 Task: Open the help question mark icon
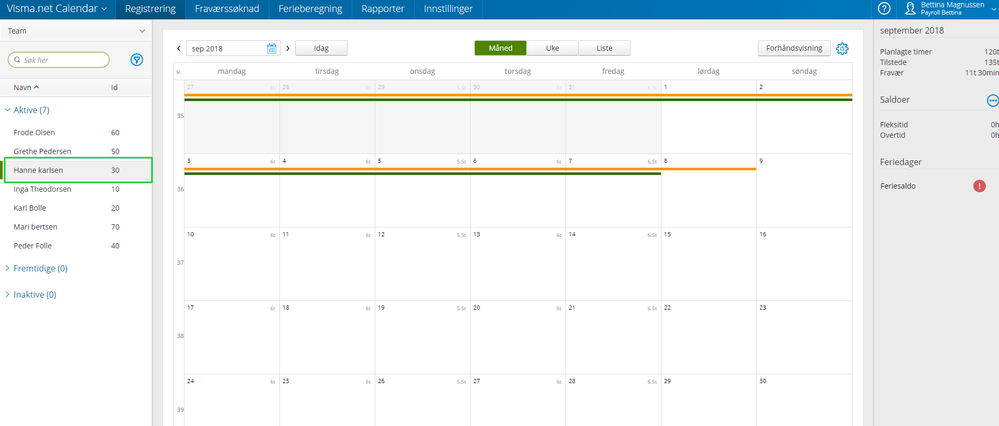point(884,8)
